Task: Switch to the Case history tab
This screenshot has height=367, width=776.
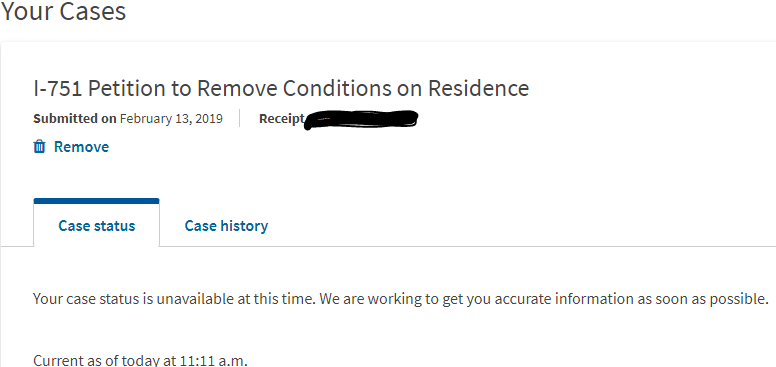Action: pyautogui.click(x=226, y=226)
